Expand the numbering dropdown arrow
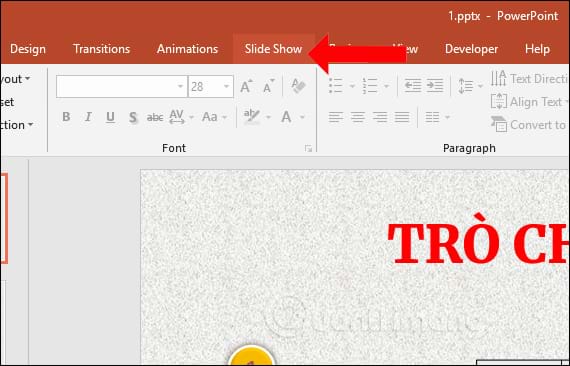This screenshot has width=570, height=366. click(386, 86)
